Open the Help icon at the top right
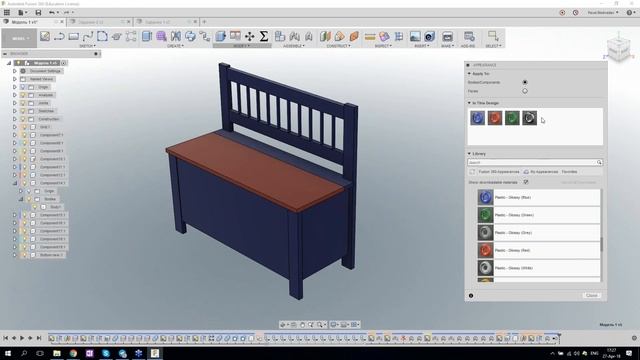Viewport: 640px width, 360px height. 629,13
